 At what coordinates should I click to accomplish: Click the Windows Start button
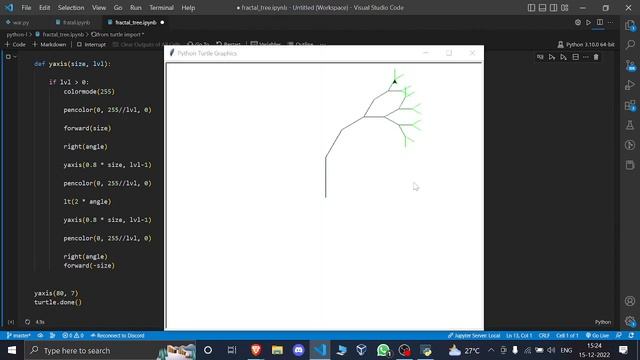[x=12, y=350]
